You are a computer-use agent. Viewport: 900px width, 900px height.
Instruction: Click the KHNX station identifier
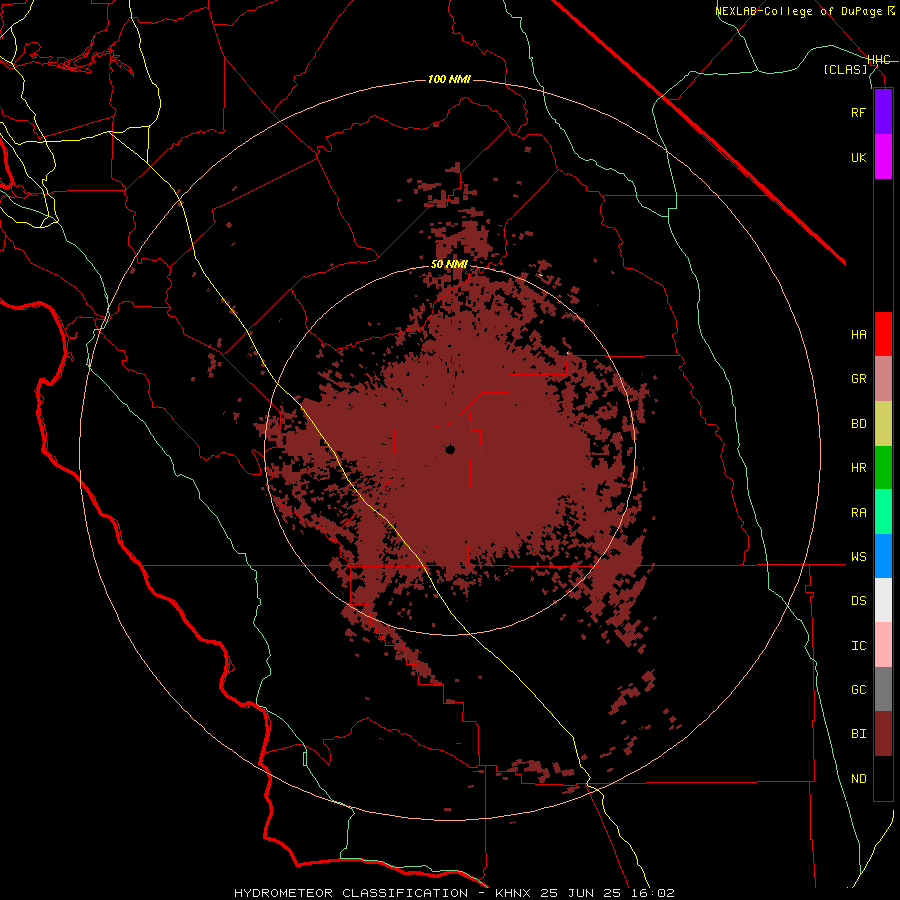515,893
